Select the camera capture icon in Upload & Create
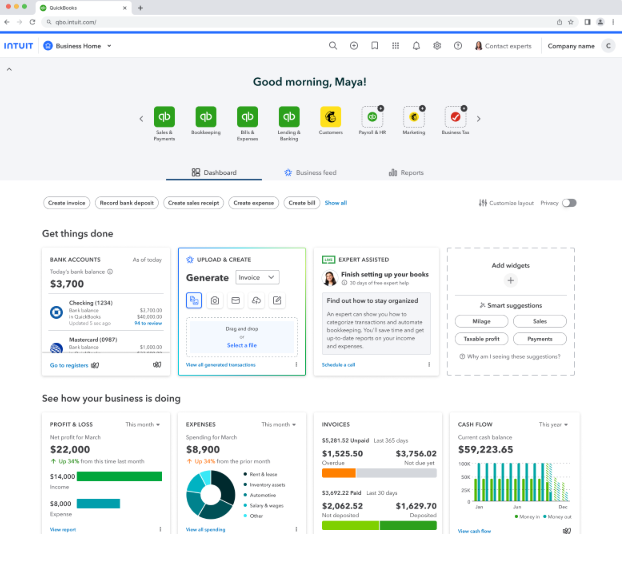The height and width of the screenshot is (567, 627). click(214, 300)
